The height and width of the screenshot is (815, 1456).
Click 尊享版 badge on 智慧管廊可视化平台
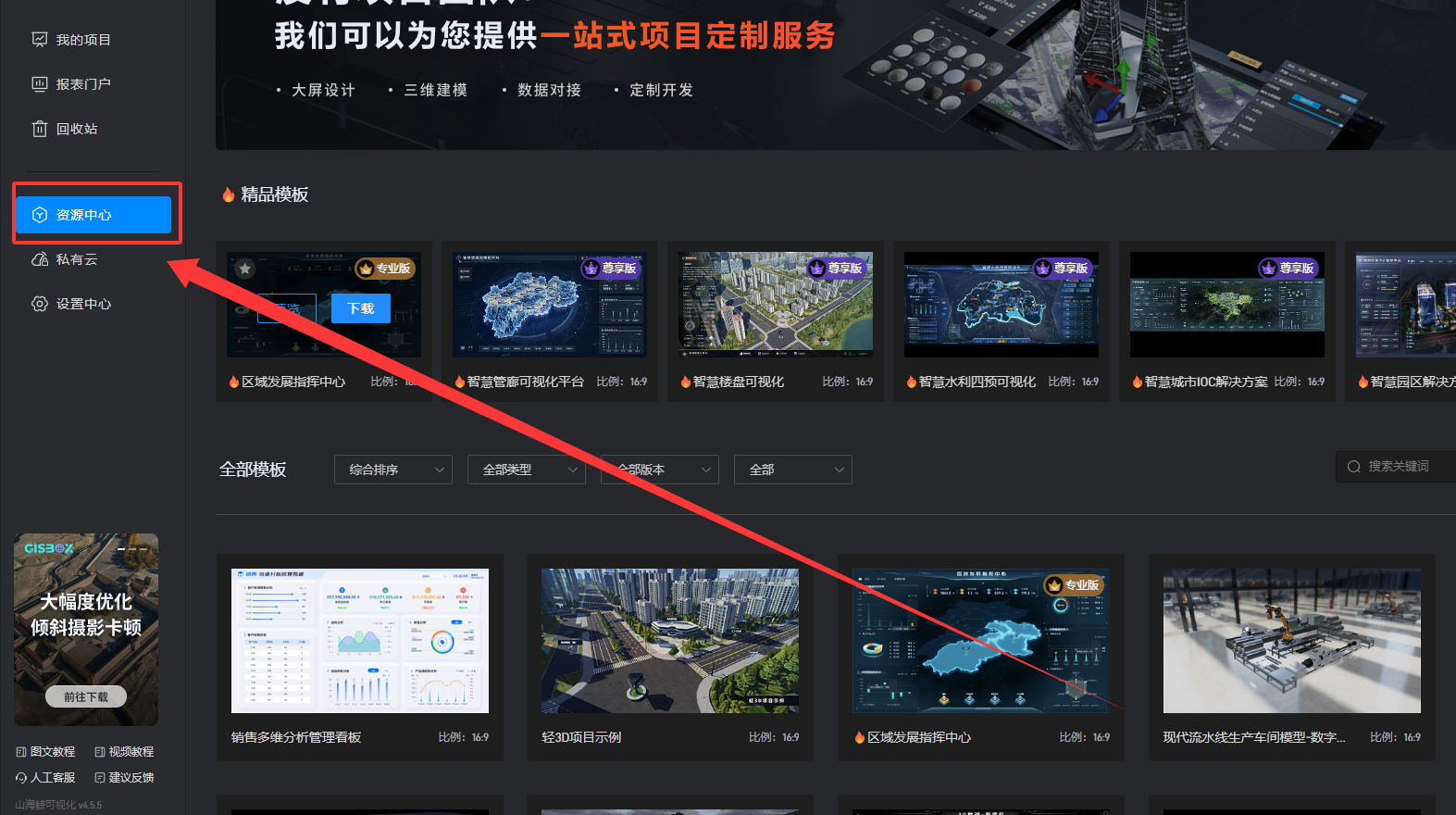coord(611,269)
